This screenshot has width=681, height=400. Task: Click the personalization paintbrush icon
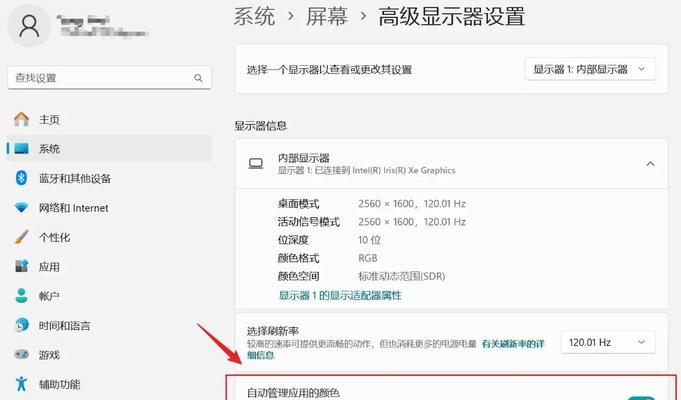[x=21, y=237]
